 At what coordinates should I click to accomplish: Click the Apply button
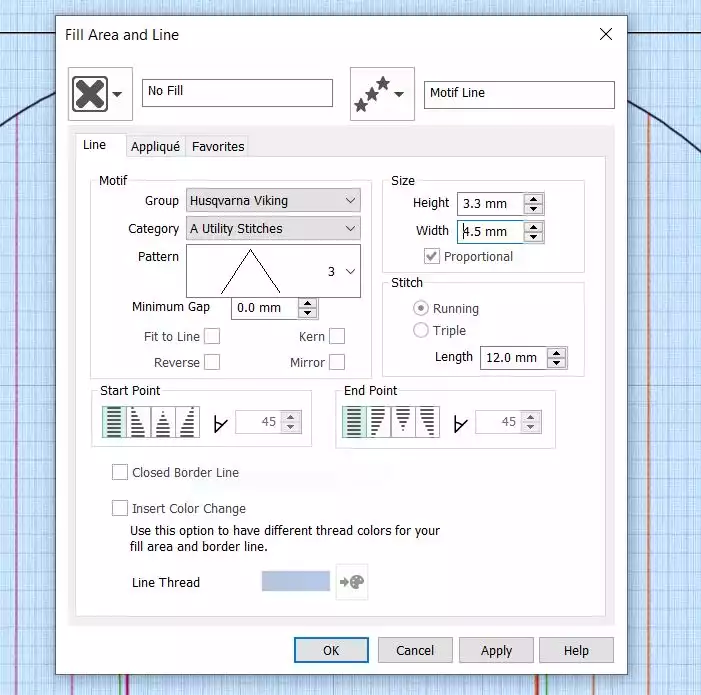496,650
